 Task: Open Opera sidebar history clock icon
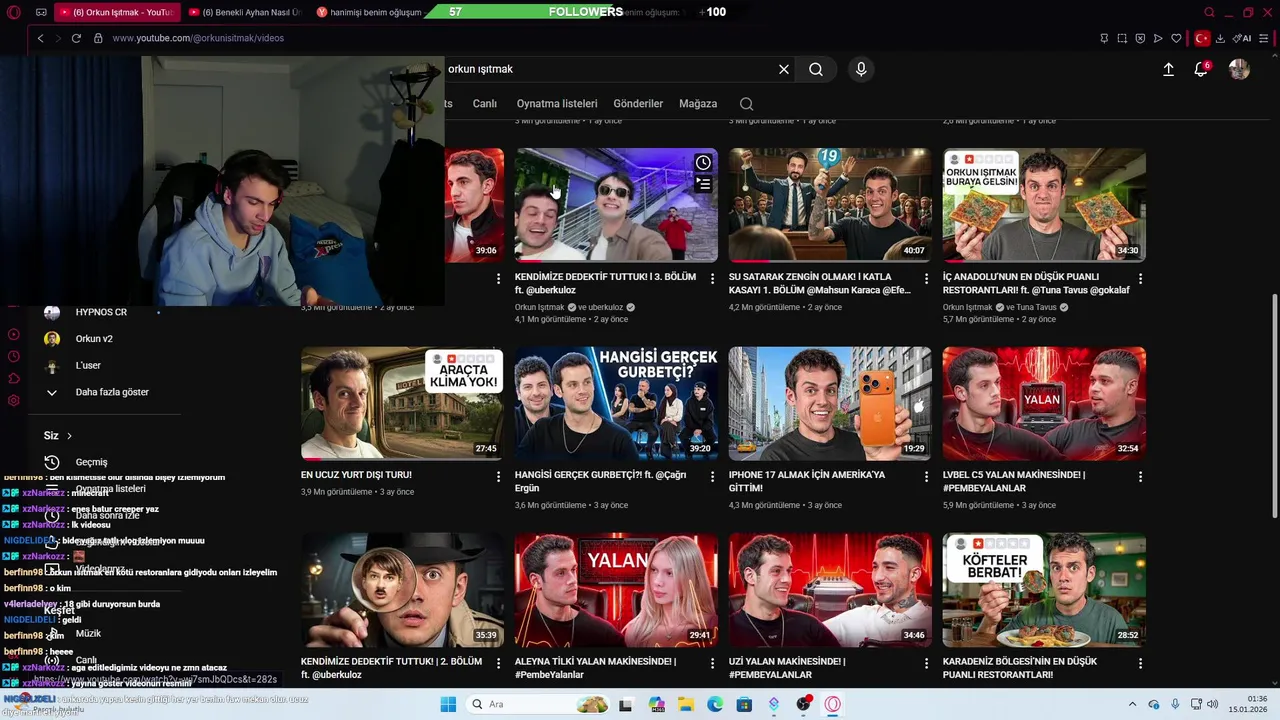coord(14,357)
